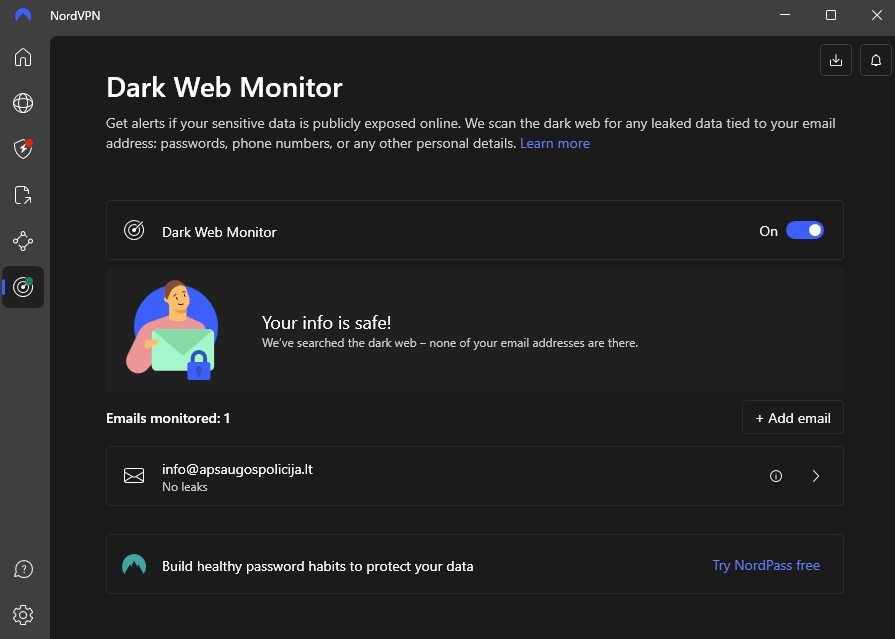Open the Meshnet sidebar icon
Image resolution: width=895 pixels, height=639 pixels.
(x=23, y=241)
